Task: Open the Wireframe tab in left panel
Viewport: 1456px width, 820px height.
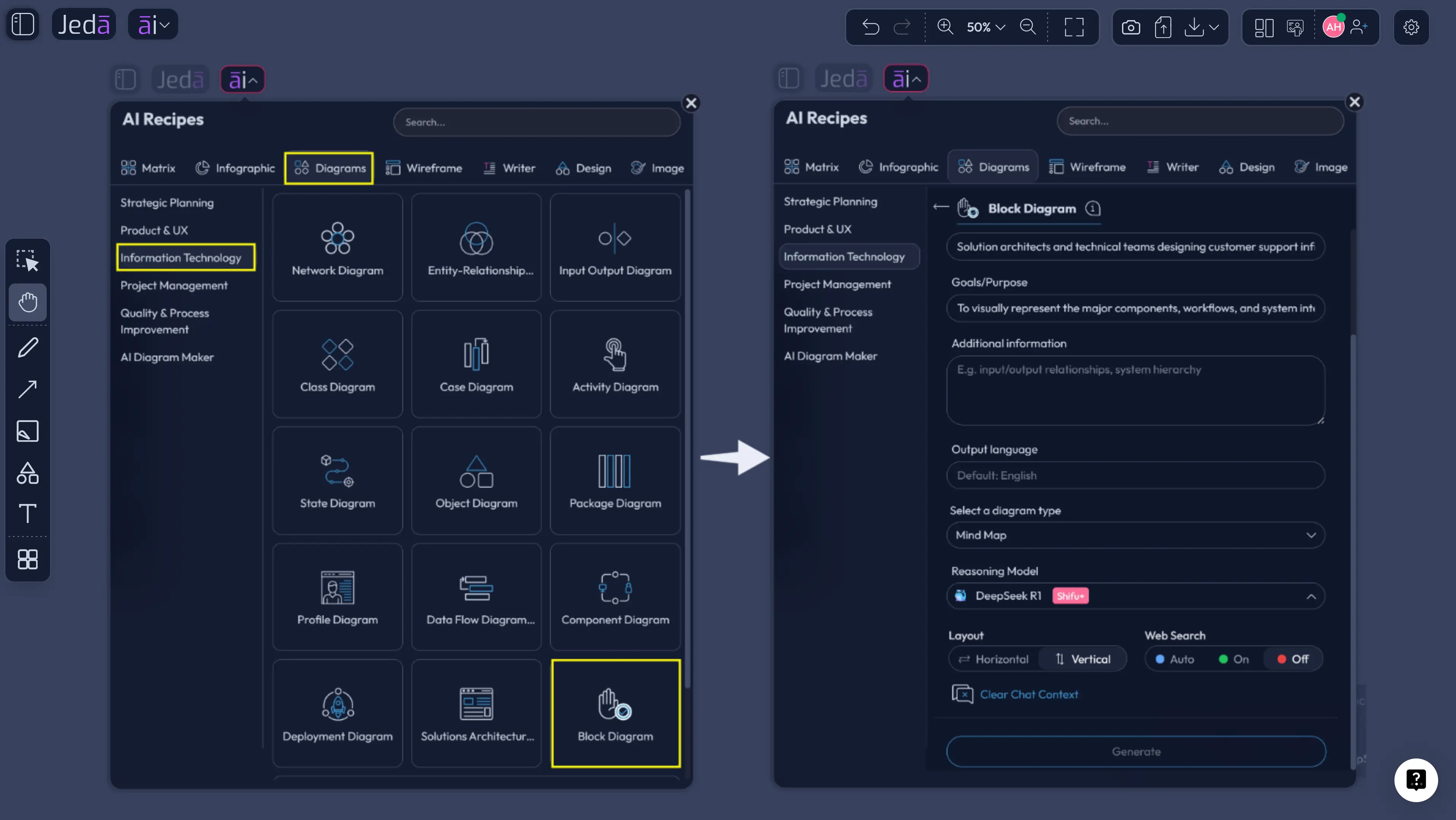Action: click(423, 168)
